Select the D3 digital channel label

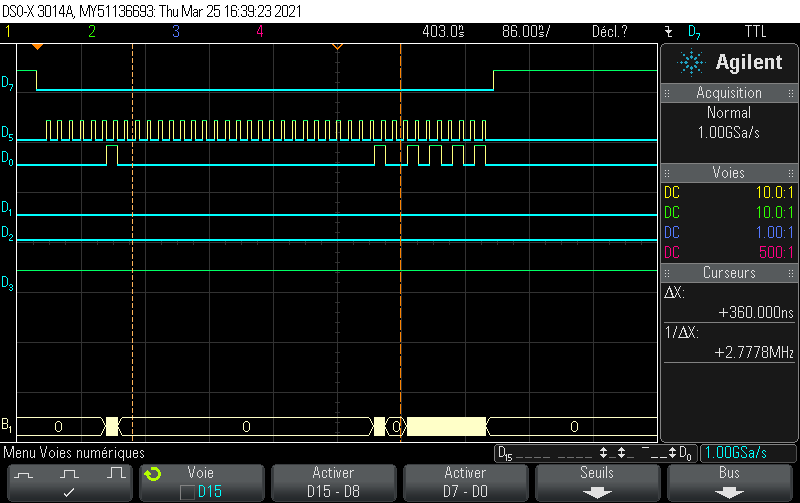click(x=7, y=283)
